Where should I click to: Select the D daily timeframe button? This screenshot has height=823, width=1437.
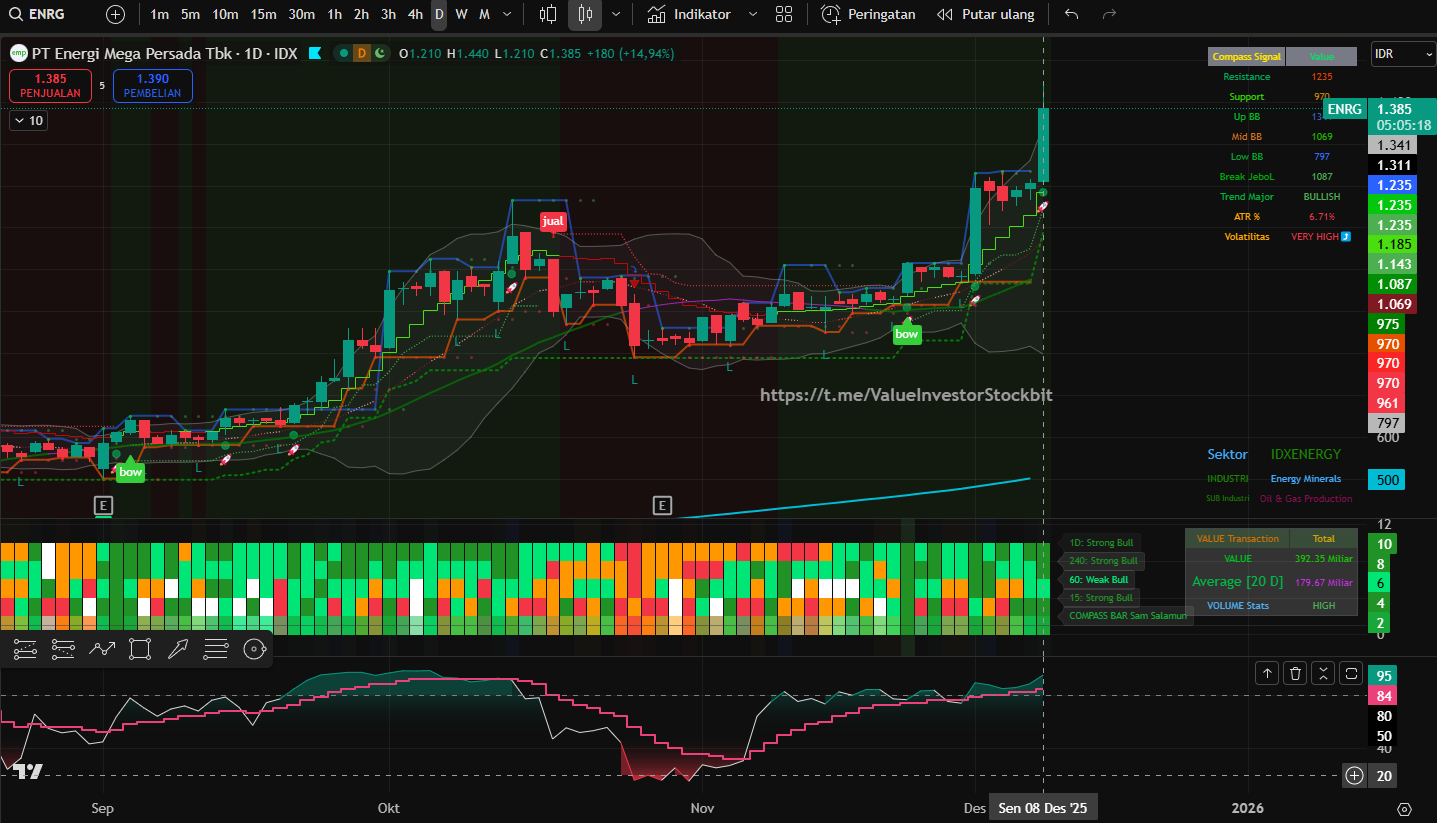[x=439, y=14]
